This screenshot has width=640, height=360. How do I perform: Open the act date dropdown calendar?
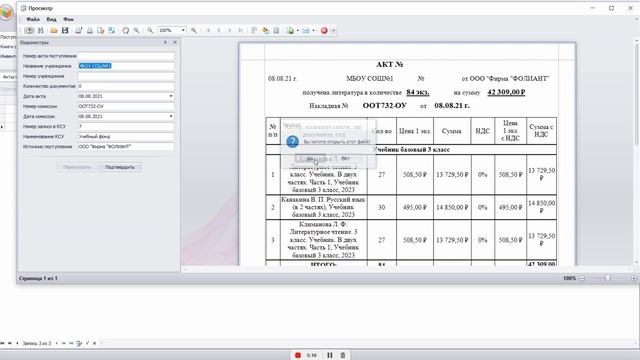tap(171, 96)
